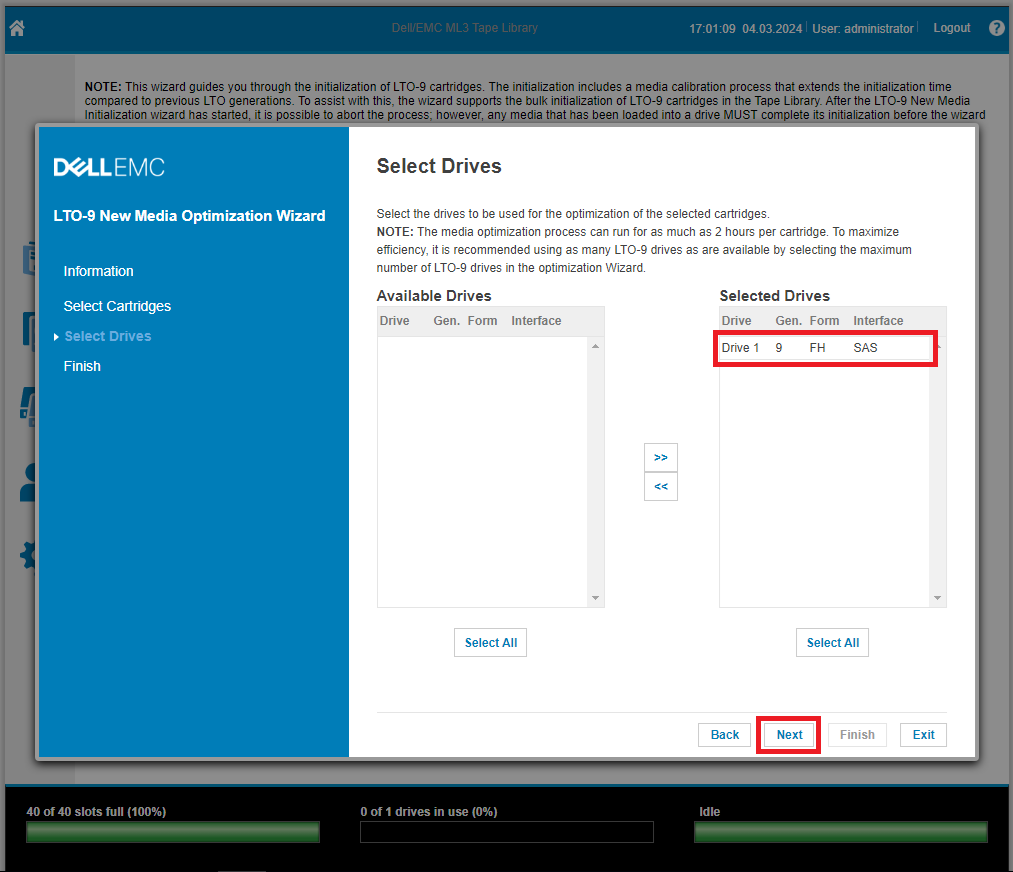Click the slots full progress bar

pyautogui.click(x=172, y=832)
